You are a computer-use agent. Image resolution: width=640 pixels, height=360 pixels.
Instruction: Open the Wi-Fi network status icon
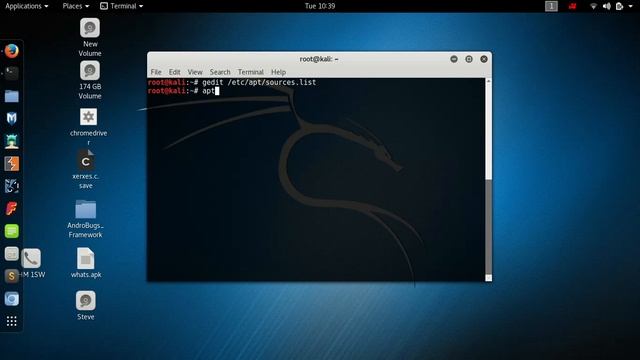593,6
